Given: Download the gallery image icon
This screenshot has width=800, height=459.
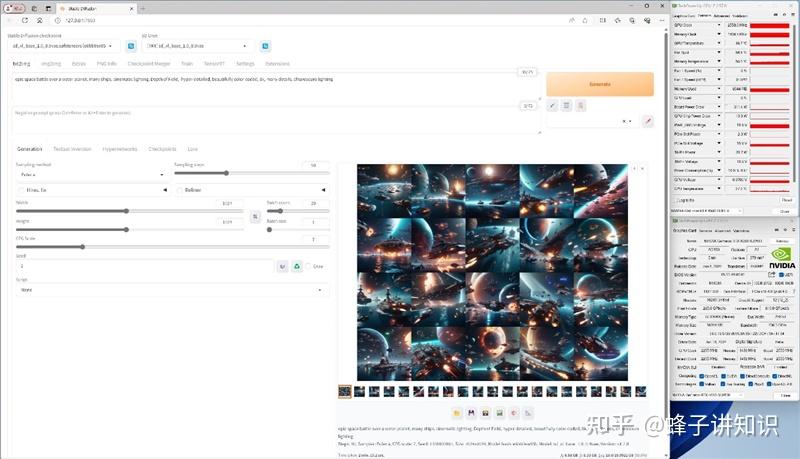Looking at the screenshot, I should tap(635, 168).
